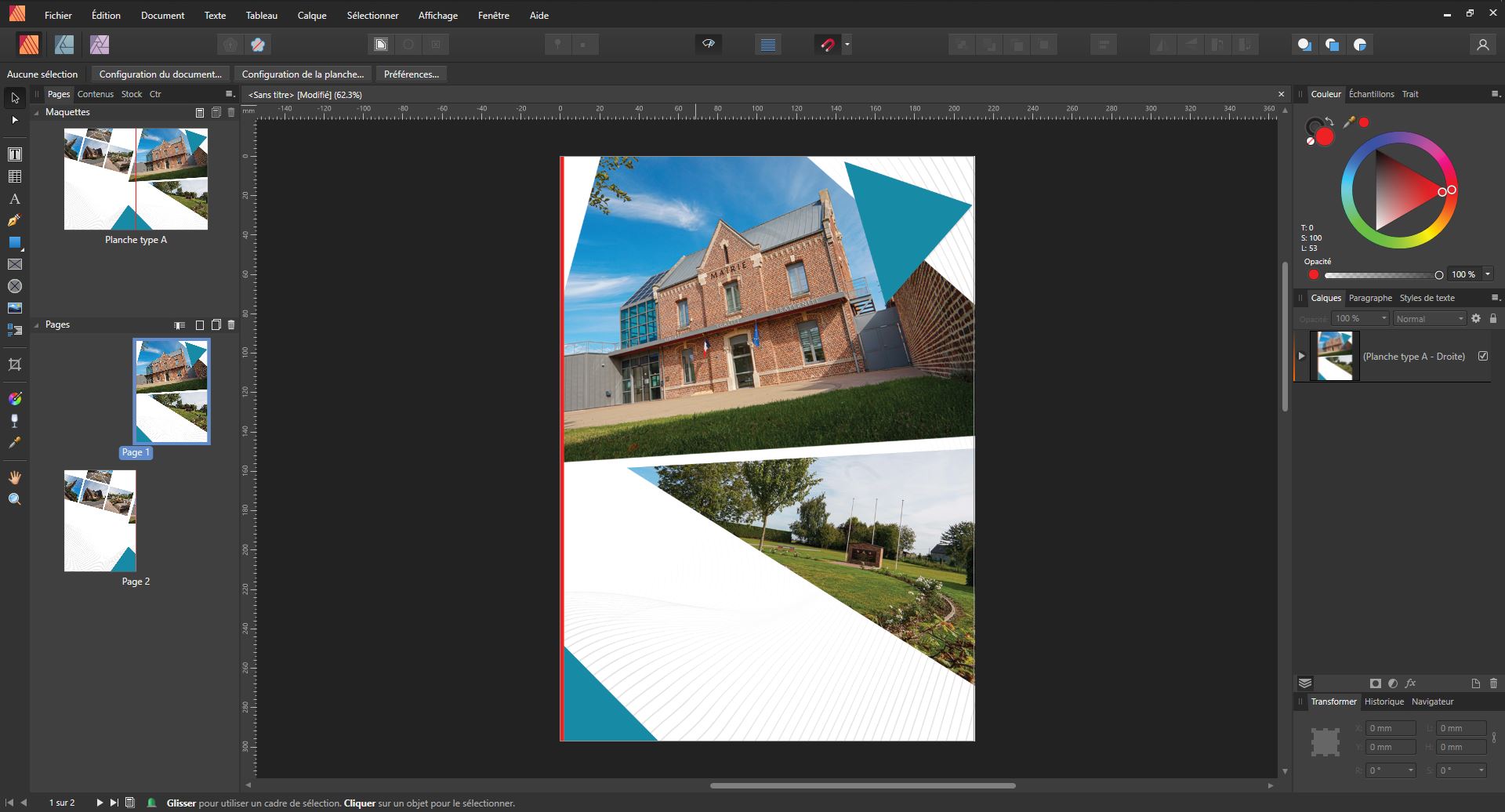Open the snapping options dropdown arrow
The height and width of the screenshot is (812, 1505).
(x=847, y=45)
